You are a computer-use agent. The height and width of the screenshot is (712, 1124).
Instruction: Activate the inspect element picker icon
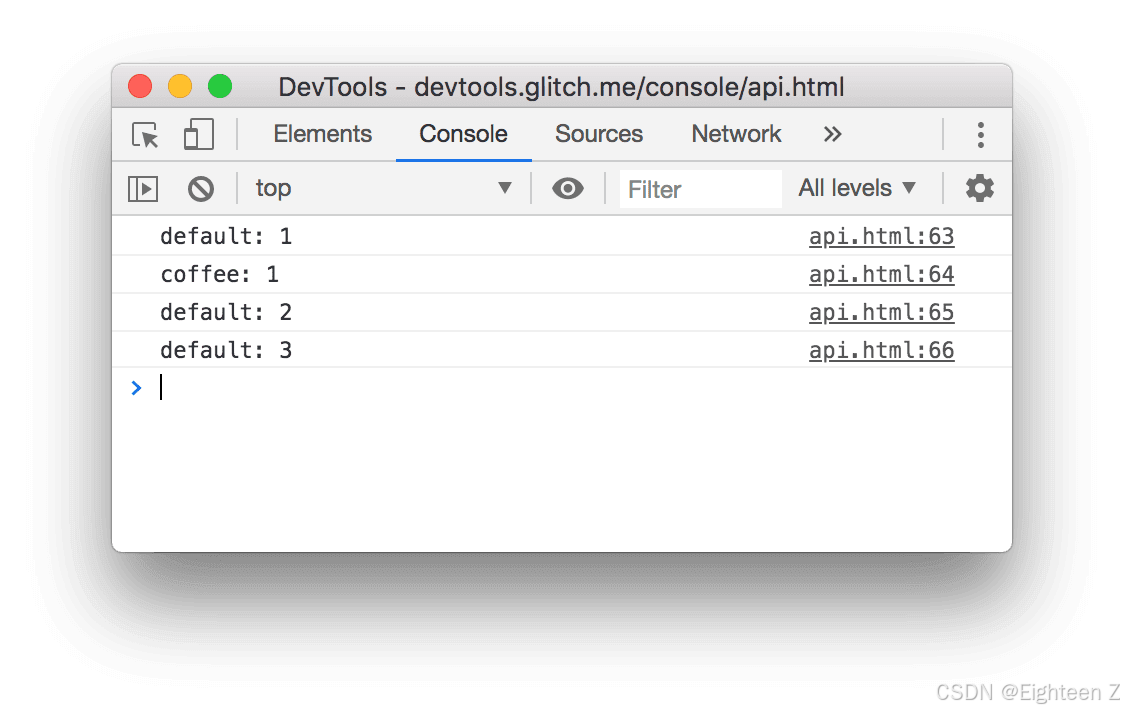[x=146, y=135]
